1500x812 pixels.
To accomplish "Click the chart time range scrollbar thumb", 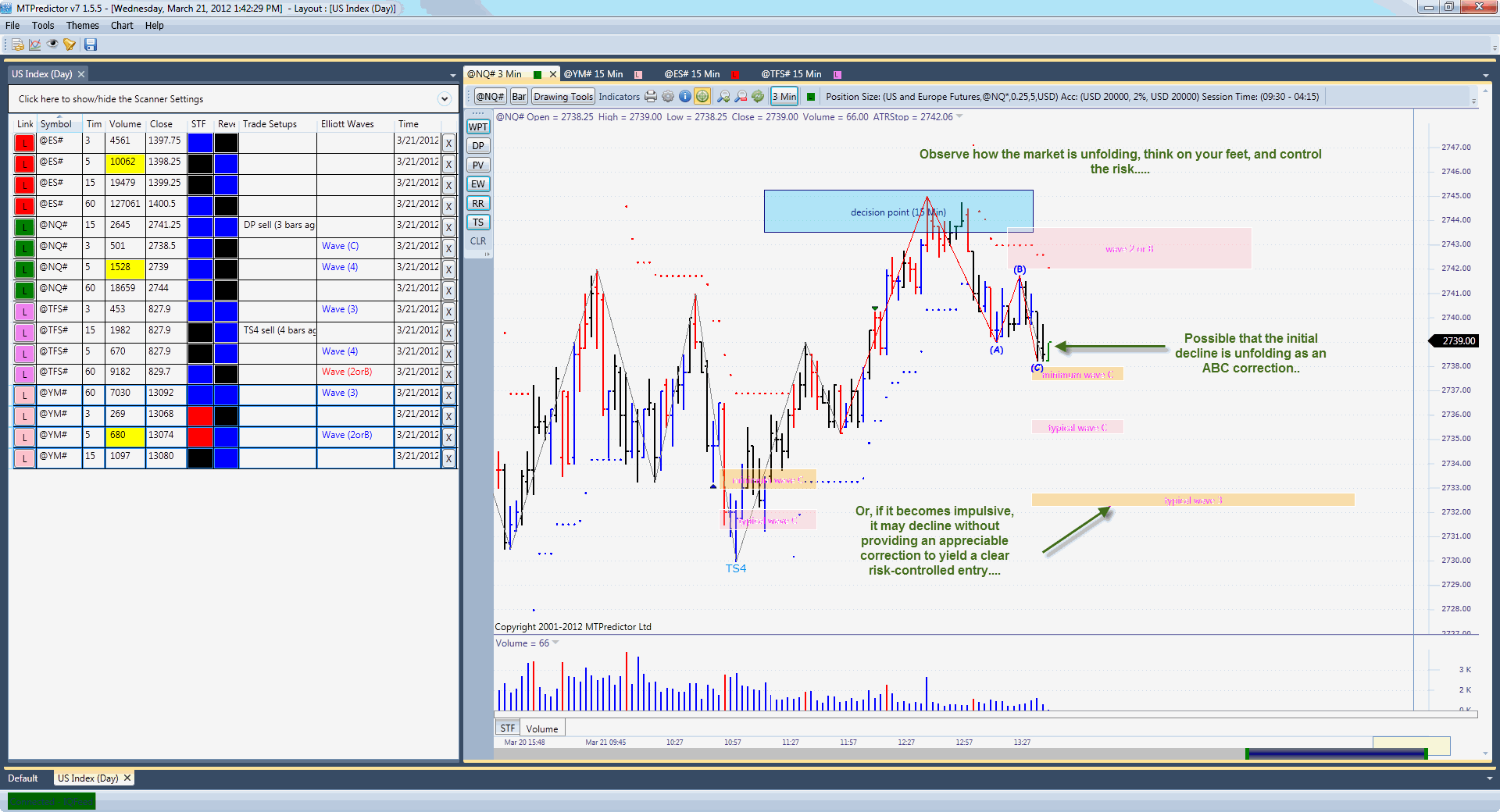I will [1337, 753].
